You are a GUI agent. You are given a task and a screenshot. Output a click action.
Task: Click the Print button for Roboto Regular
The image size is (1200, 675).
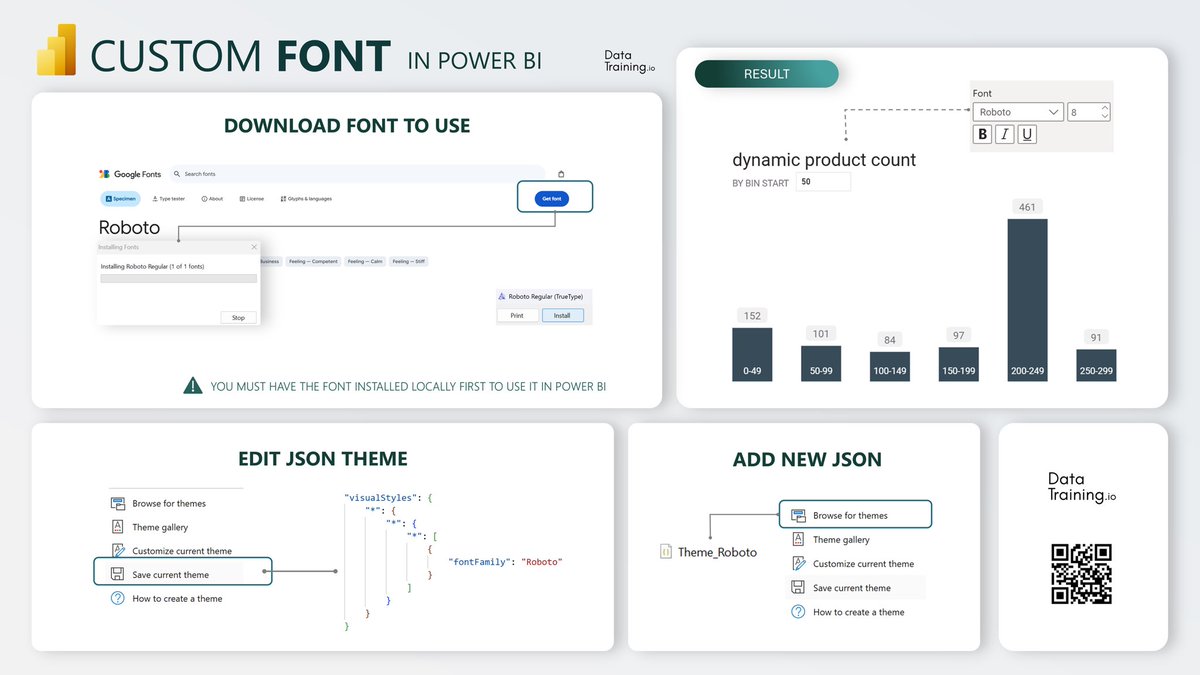click(517, 315)
